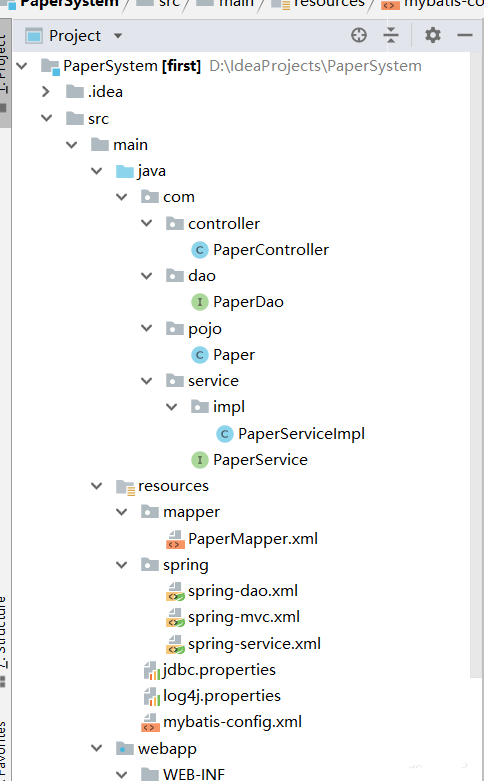Collapse the resources folder
Viewport: 484px width, 781px height.
97,486
